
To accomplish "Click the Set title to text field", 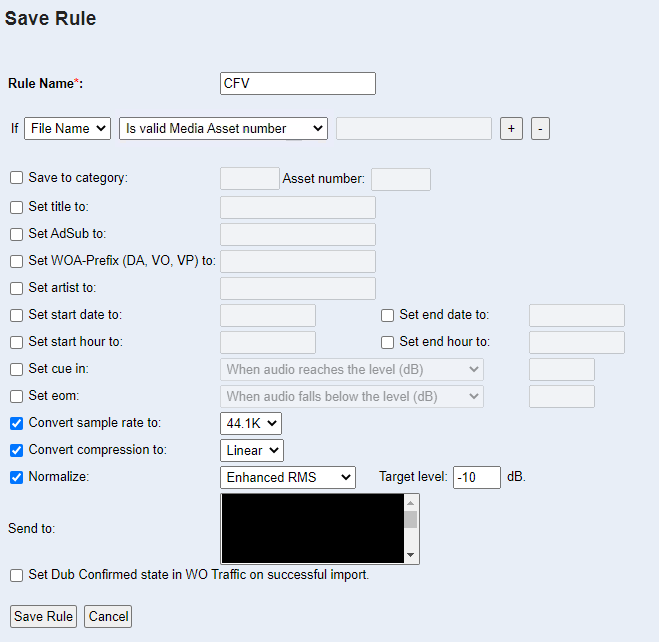I will [298, 207].
